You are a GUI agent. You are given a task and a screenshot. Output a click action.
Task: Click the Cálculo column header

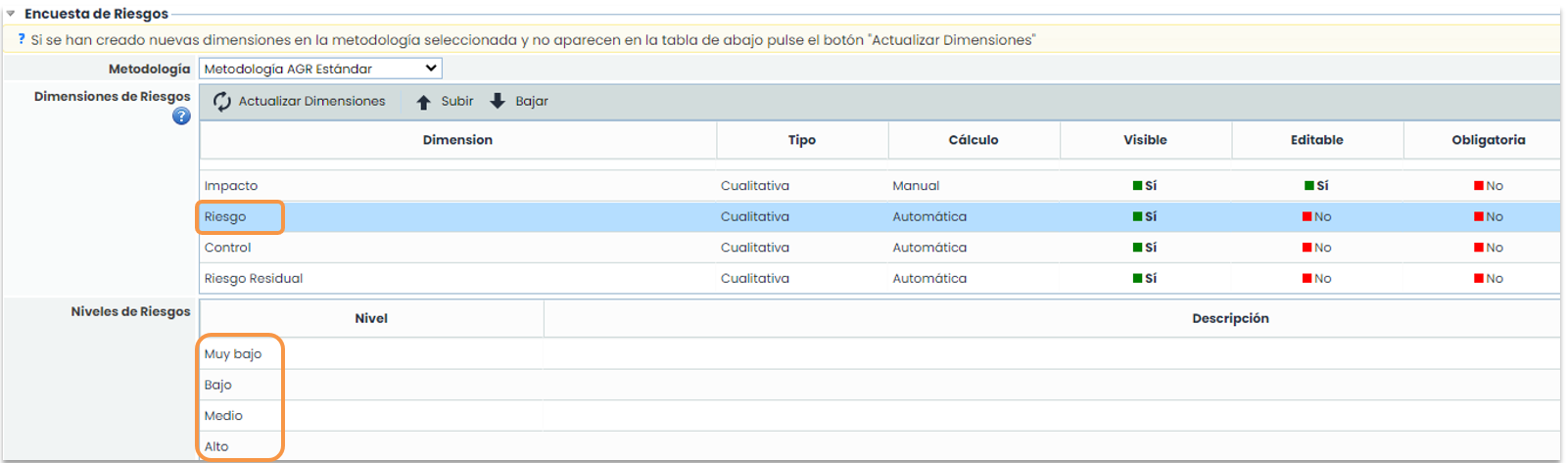click(973, 140)
